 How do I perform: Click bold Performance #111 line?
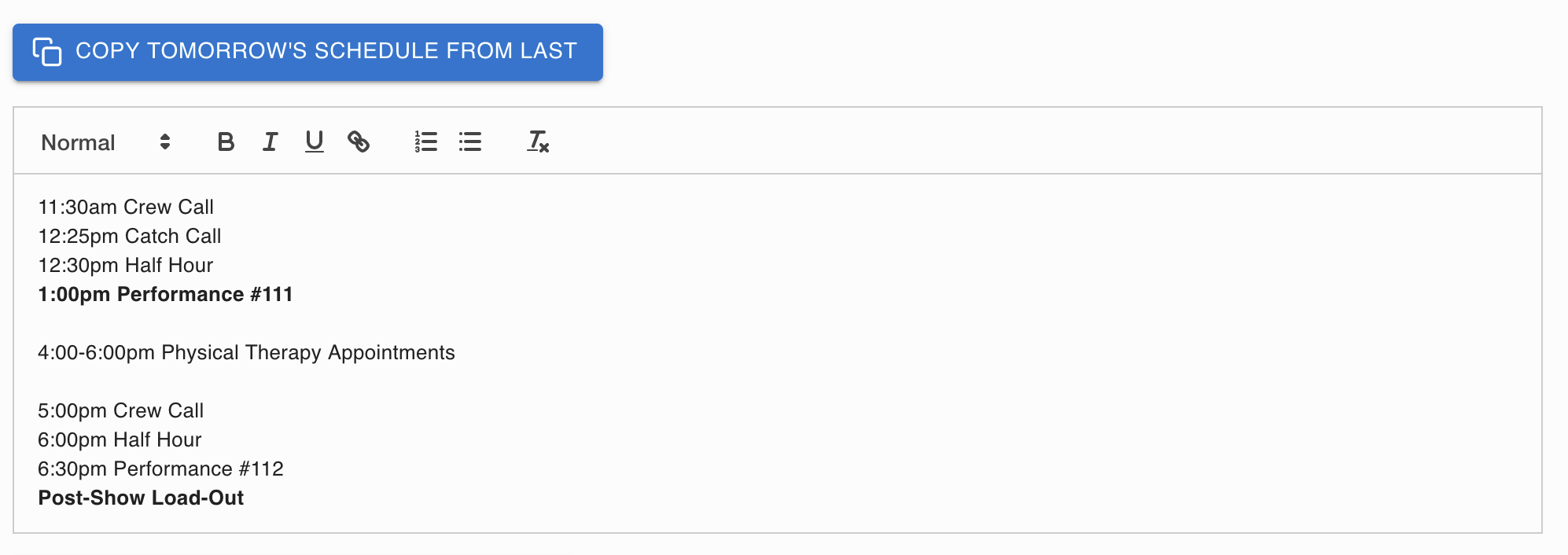[165, 294]
